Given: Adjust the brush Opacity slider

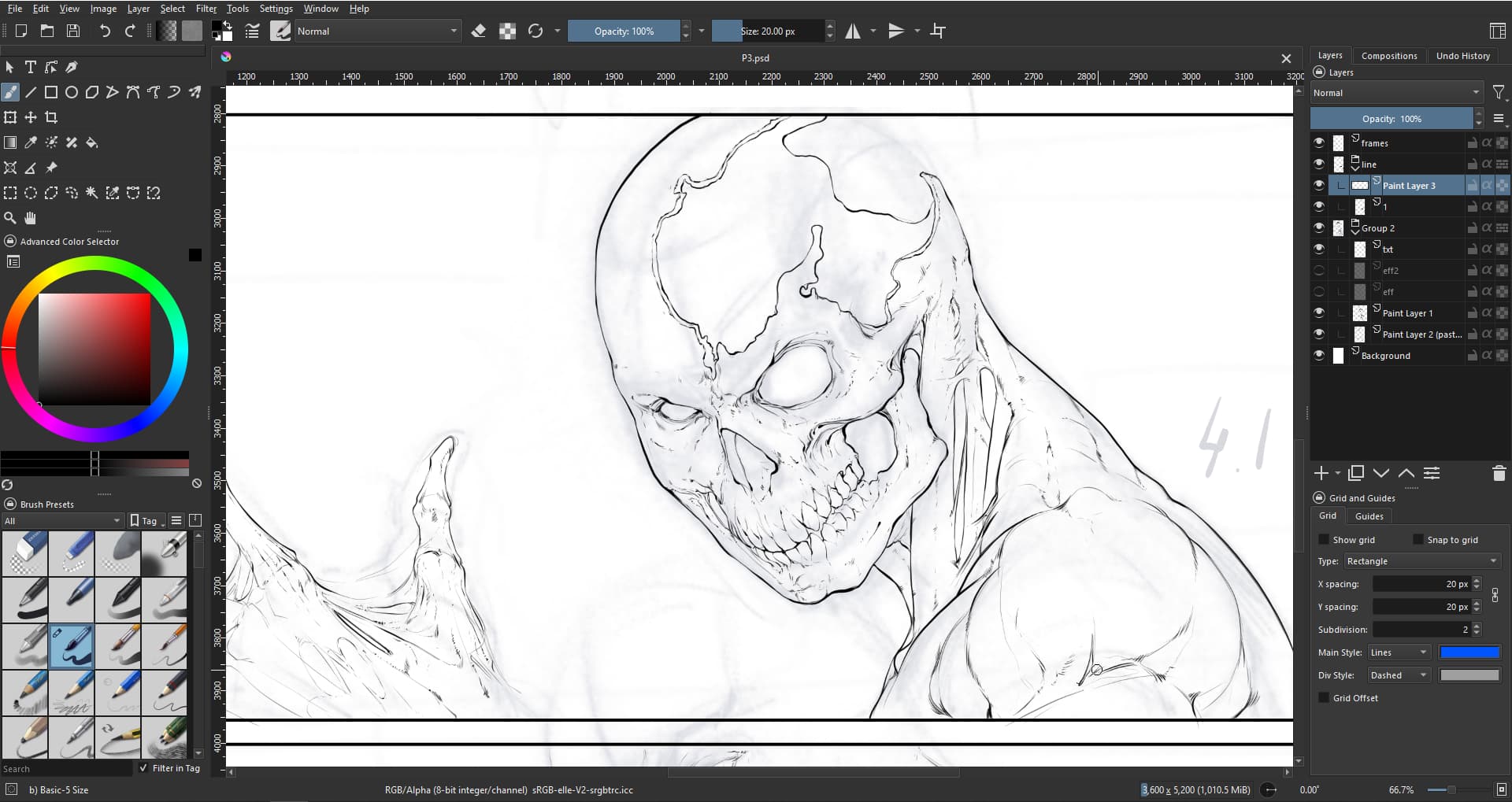Looking at the screenshot, I should (x=624, y=31).
